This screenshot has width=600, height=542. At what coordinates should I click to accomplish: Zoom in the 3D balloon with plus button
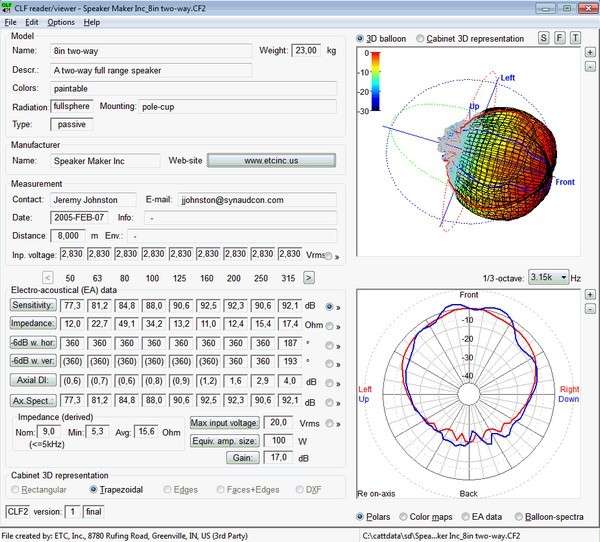tap(590, 52)
